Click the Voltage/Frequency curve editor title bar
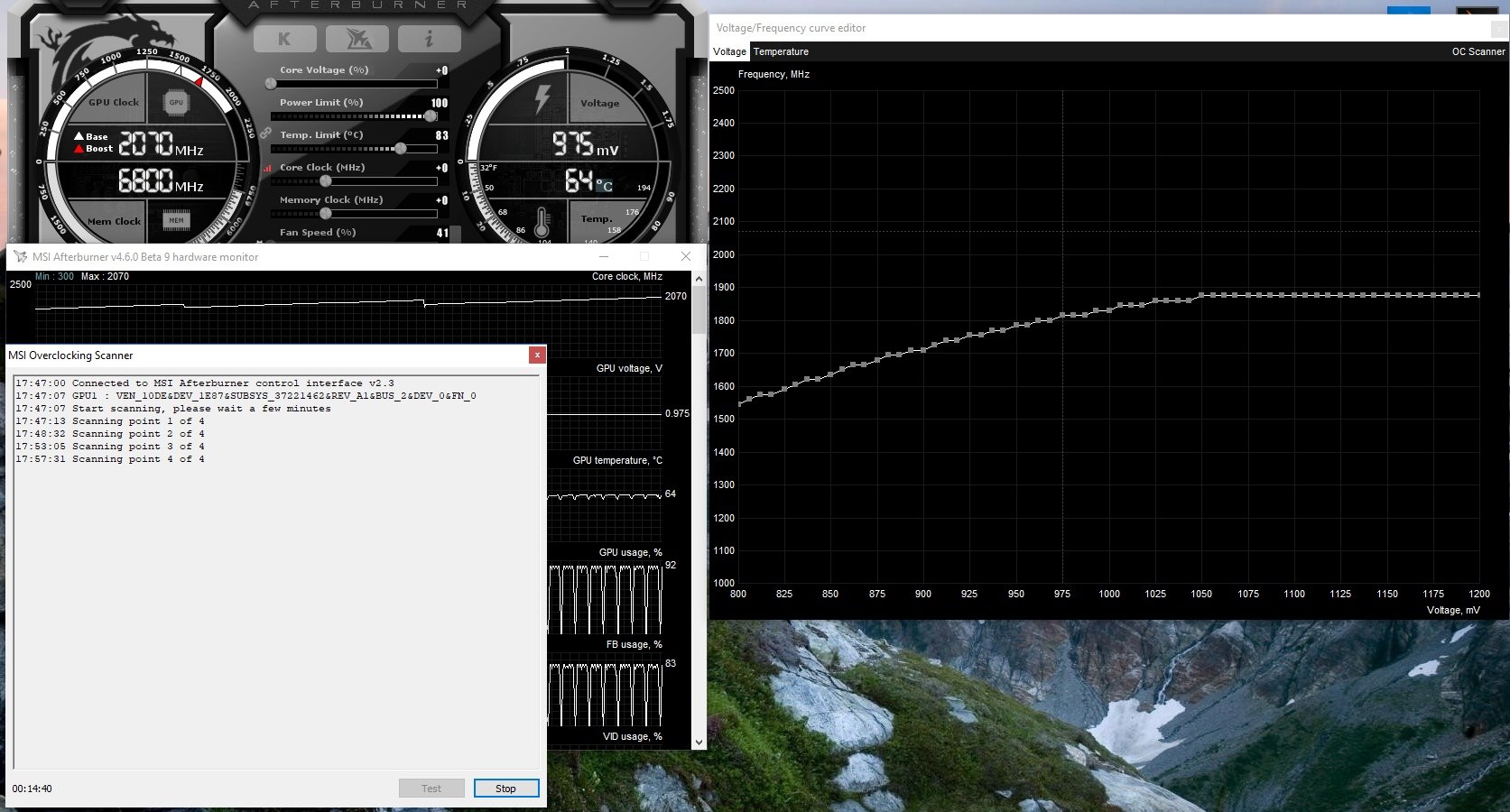This screenshot has width=1510, height=812. click(1109, 28)
